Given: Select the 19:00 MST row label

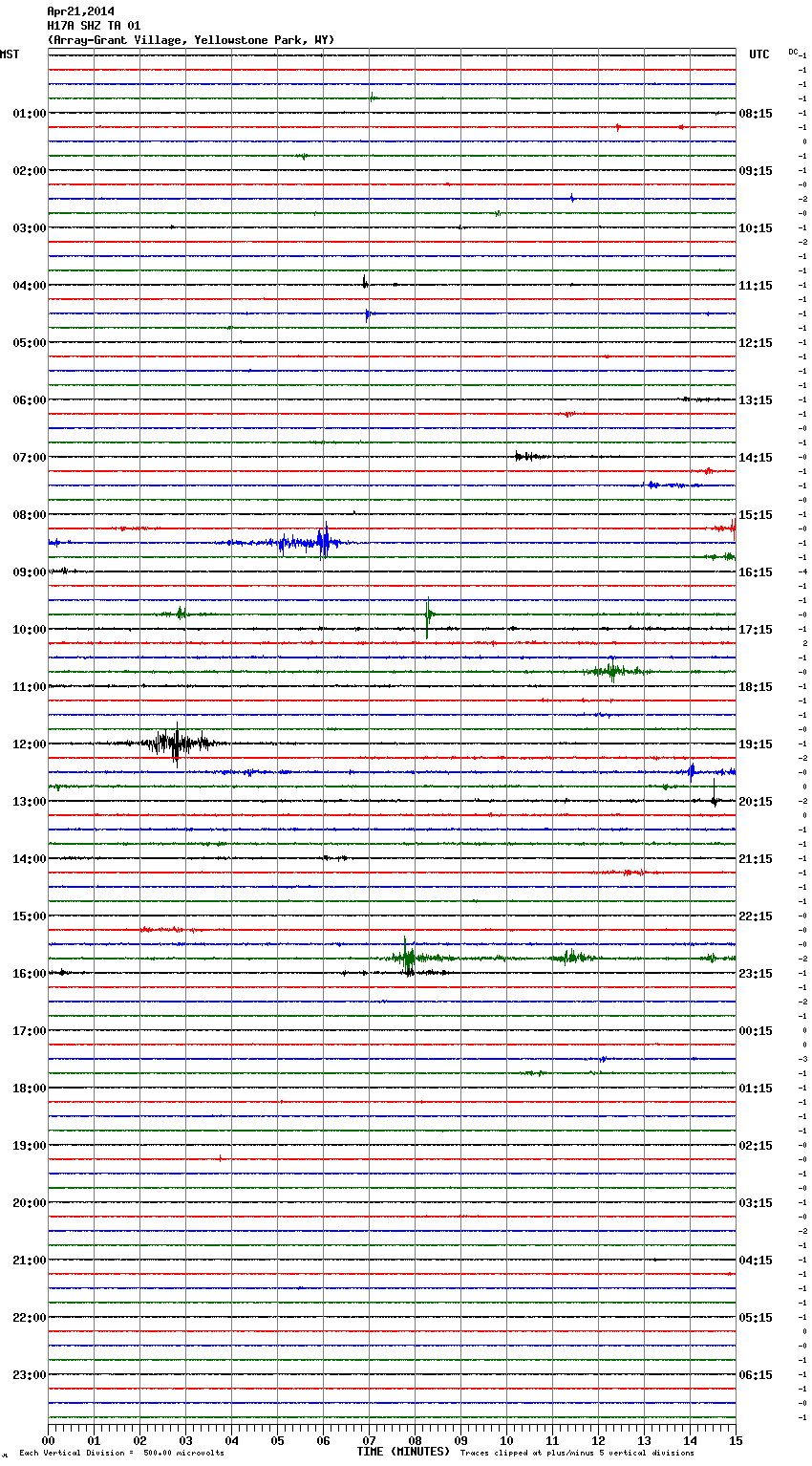Looking at the screenshot, I should point(30,1146).
